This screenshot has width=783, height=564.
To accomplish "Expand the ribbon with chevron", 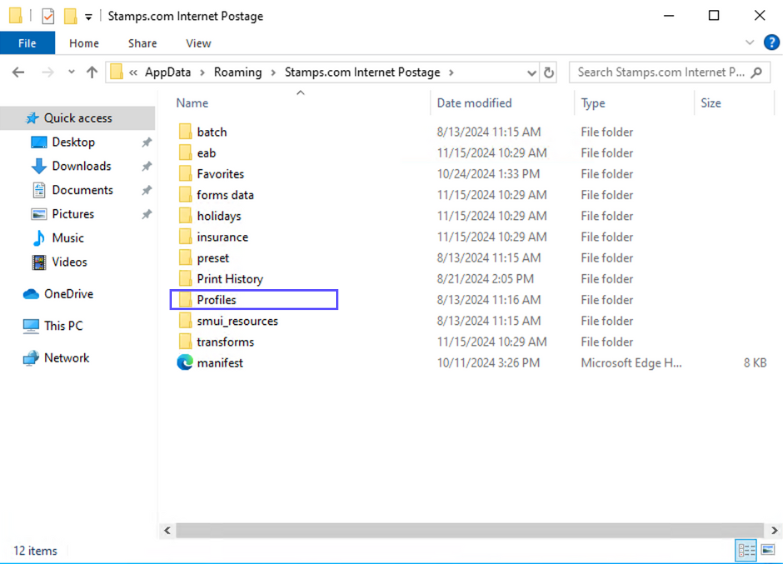I will click(x=749, y=42).
